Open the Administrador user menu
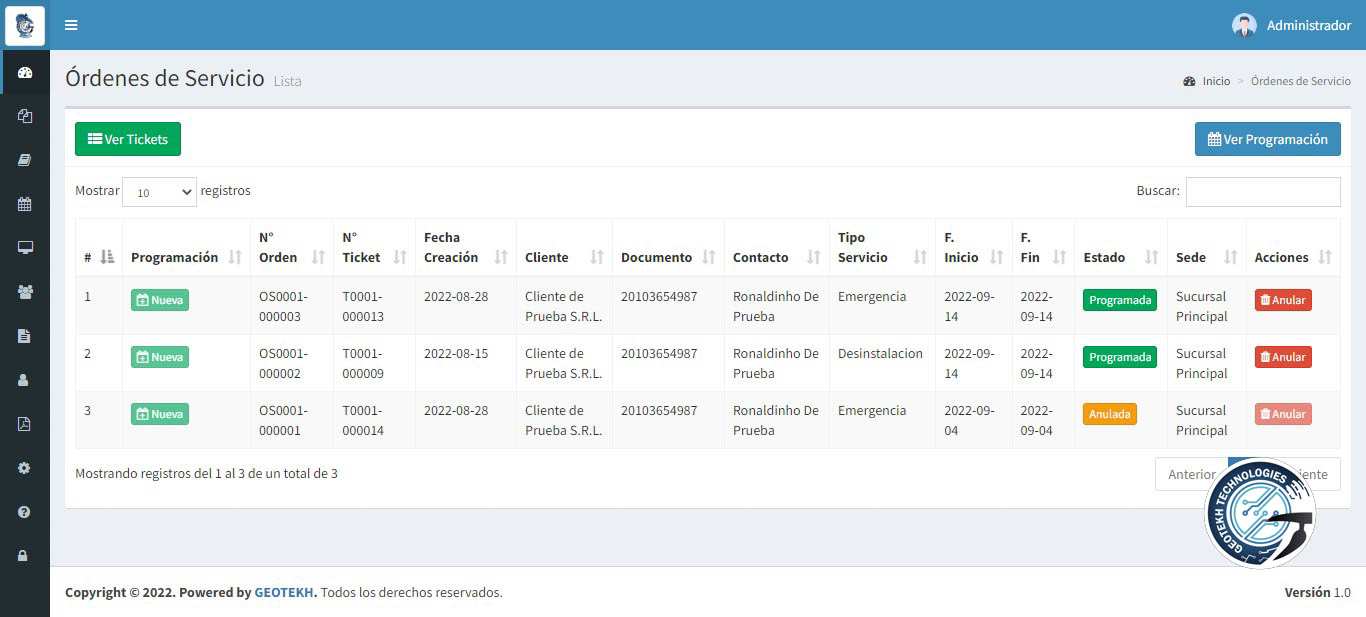 1292,25
